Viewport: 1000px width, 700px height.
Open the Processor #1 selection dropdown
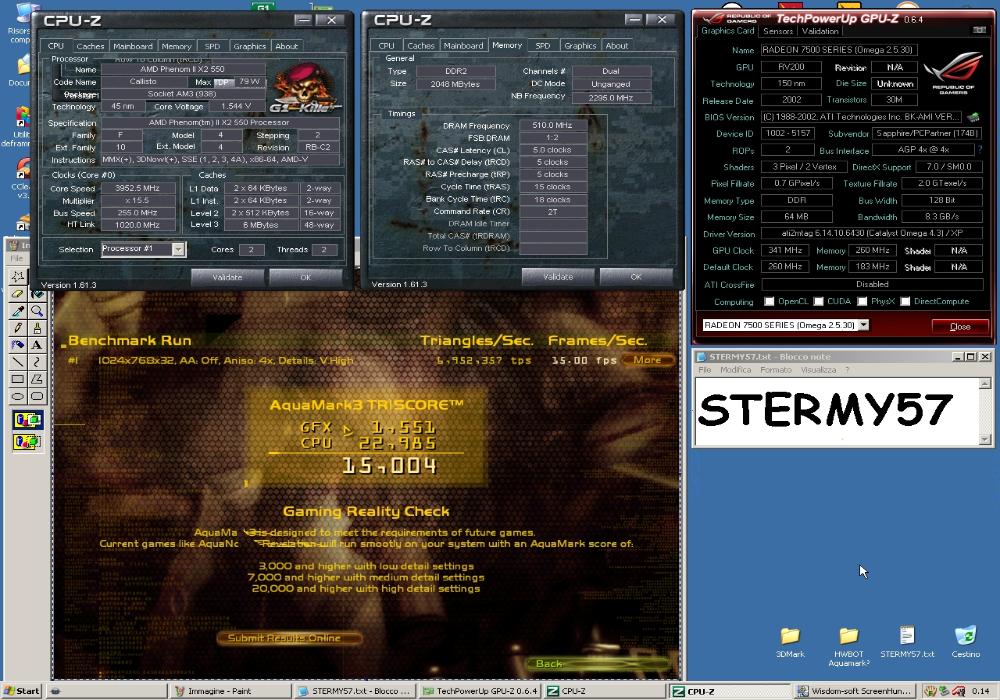coord(179,249)
